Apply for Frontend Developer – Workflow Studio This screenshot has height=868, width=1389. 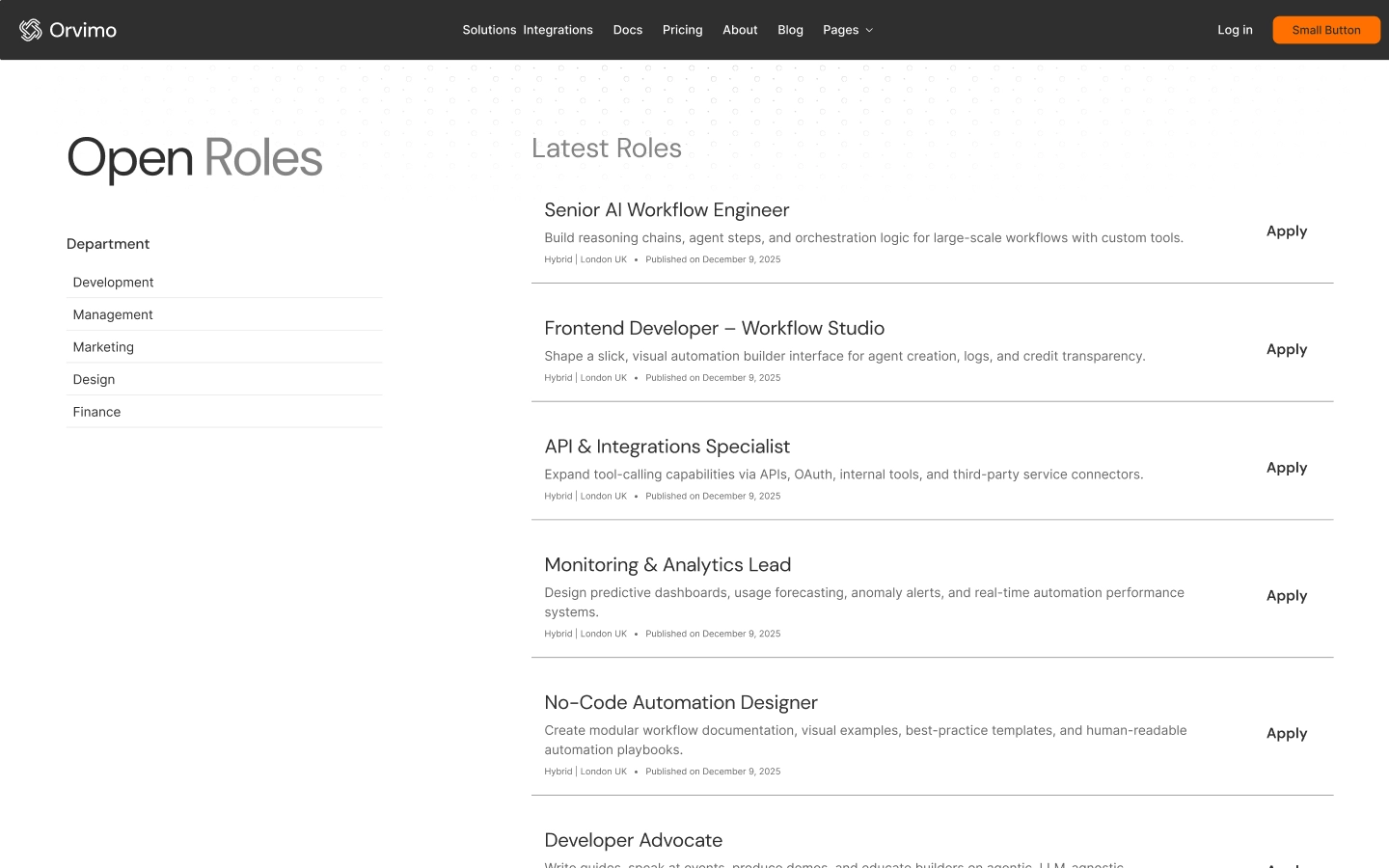tap(1287, 349)
